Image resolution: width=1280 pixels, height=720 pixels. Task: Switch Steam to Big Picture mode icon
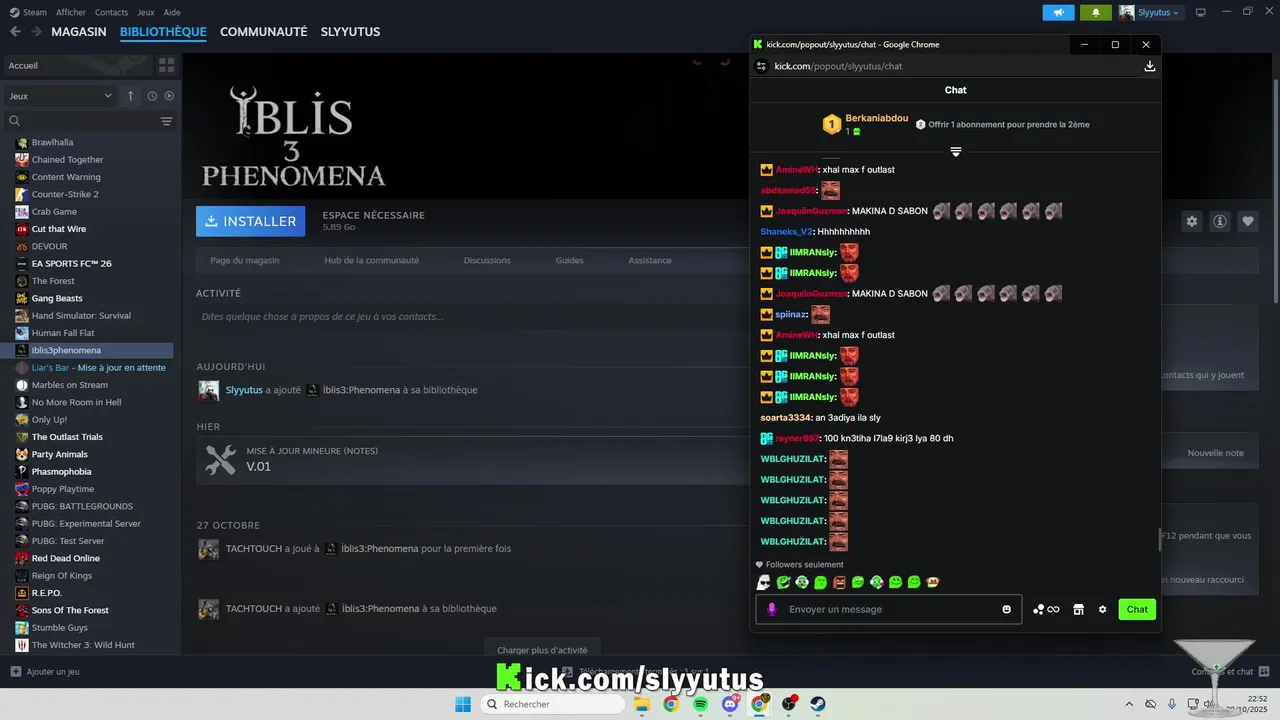(x=1201, y=12)
